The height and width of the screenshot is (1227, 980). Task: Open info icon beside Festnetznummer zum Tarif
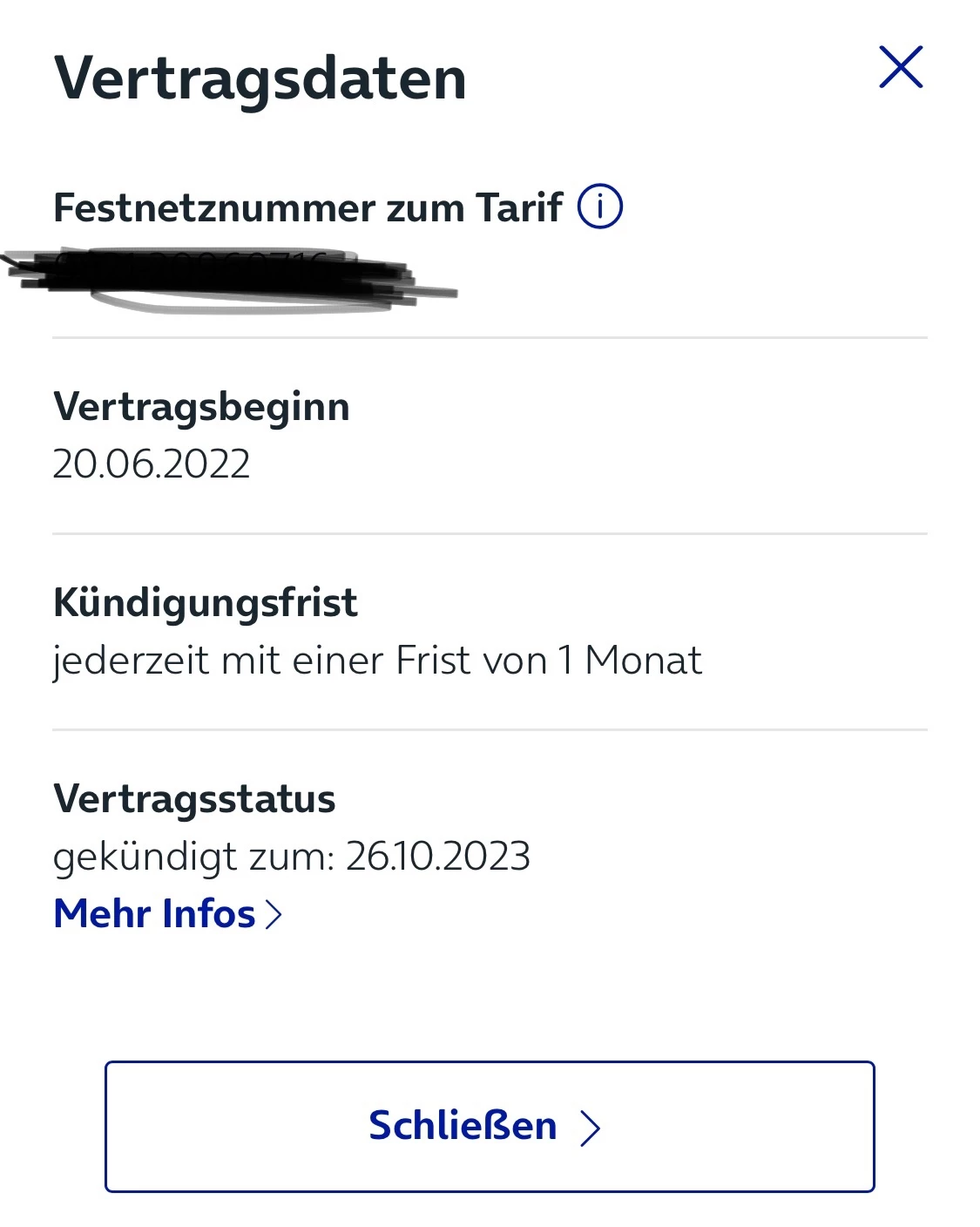pos(600,207)
